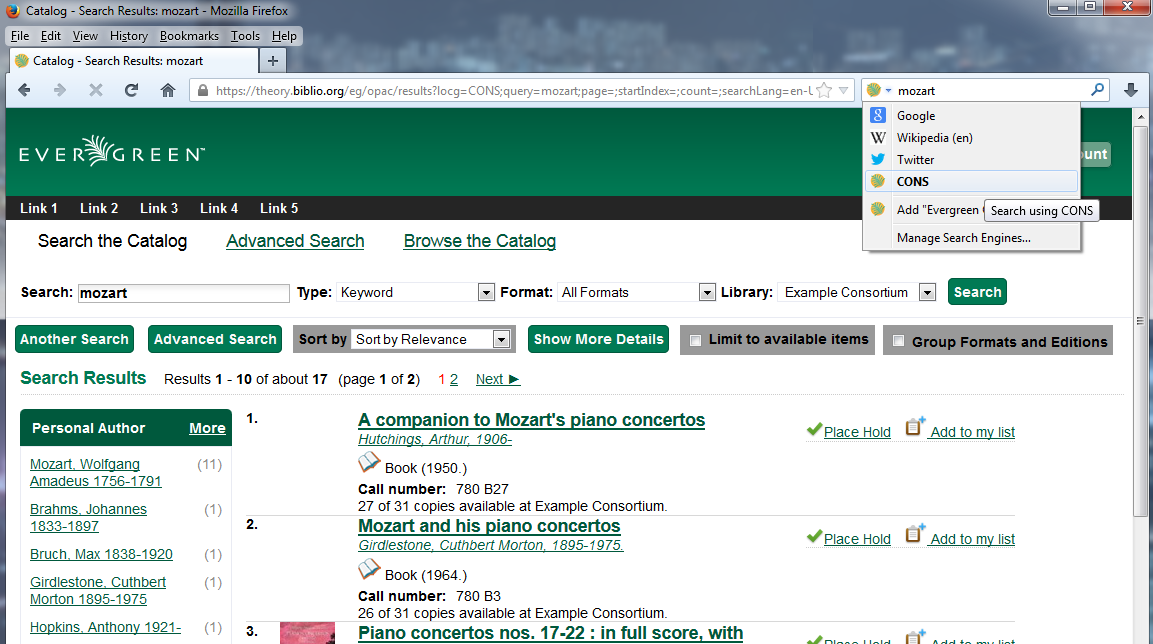
Task: Open the search Type Keyword dropdown
Action: click(486, 293)
